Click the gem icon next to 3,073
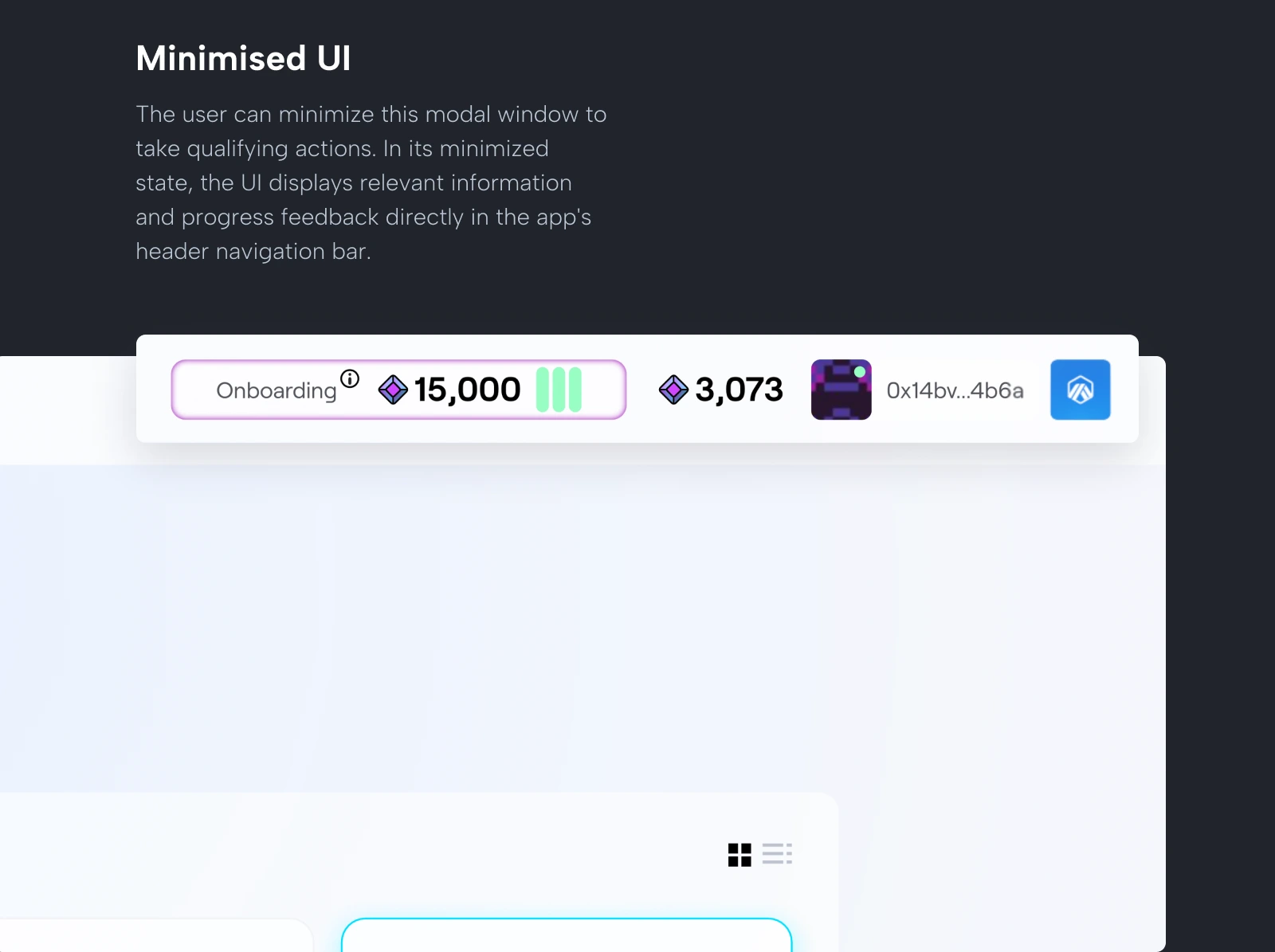The height and width of the screenshot is (952, 1275). tap(673, 390)
